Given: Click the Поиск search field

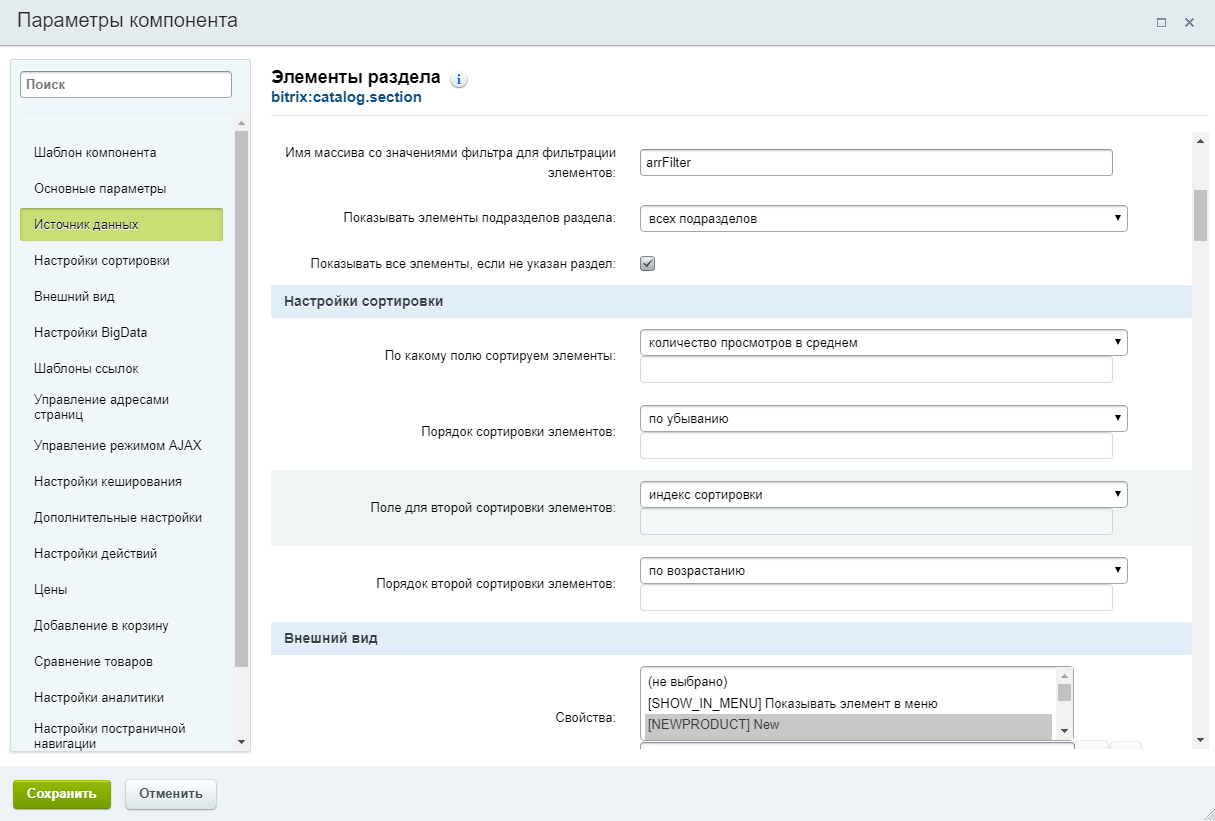Looking at the screenshot, I should [126, 85].
